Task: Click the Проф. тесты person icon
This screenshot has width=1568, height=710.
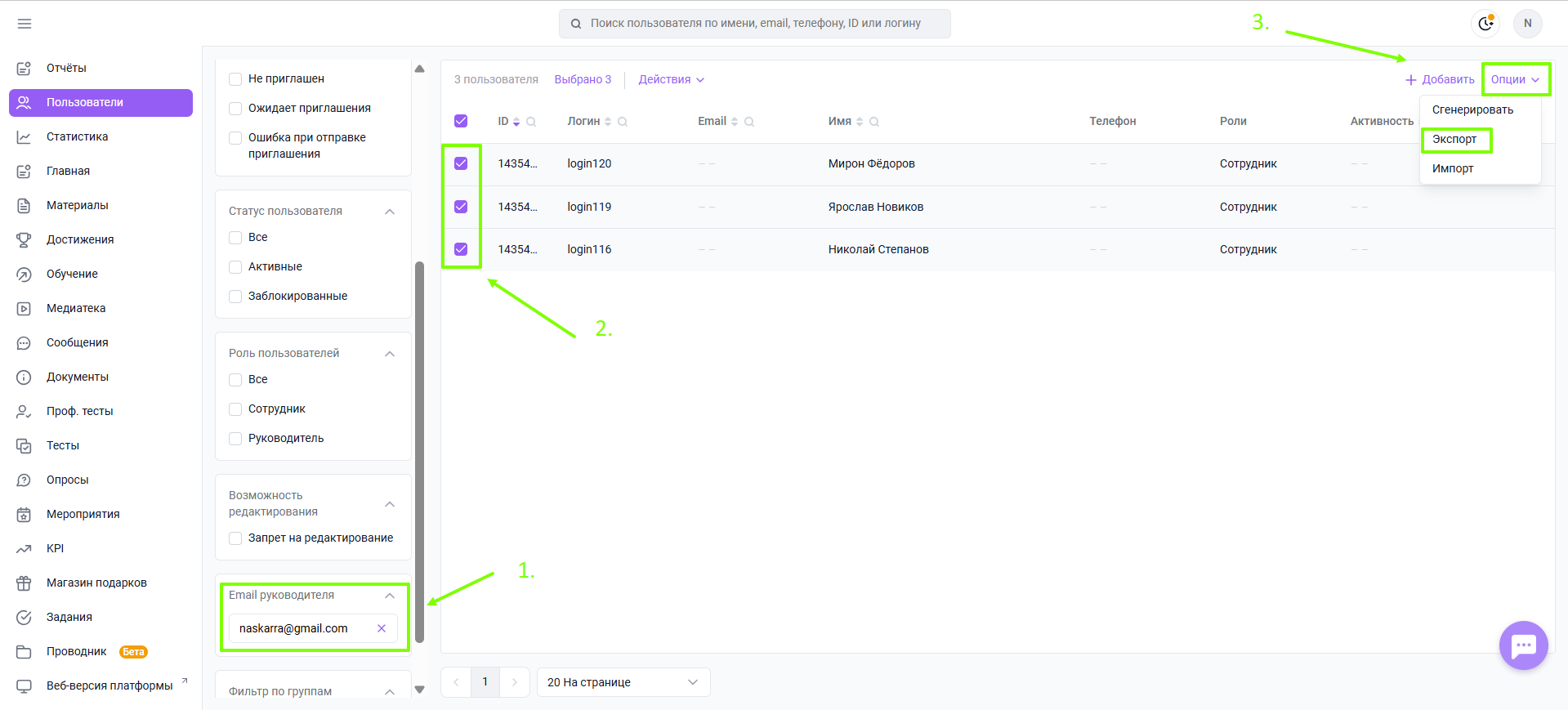Action: coord(24,411)
